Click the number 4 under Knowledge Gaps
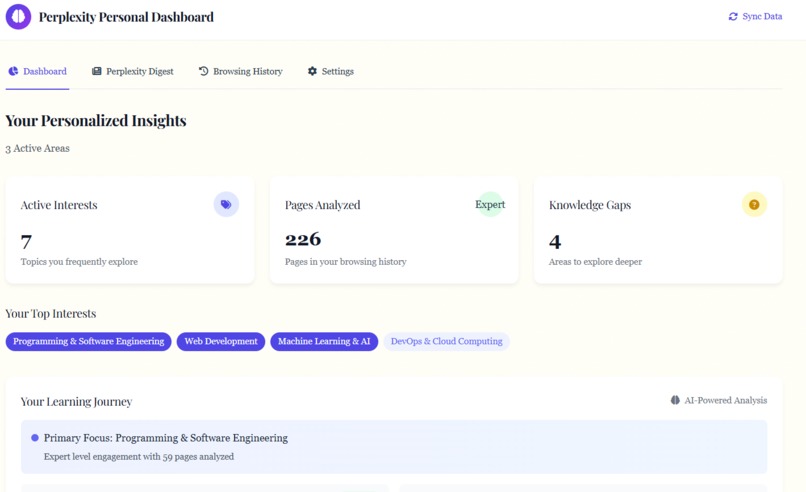806x492 pixels. click(x=555, y=242)
